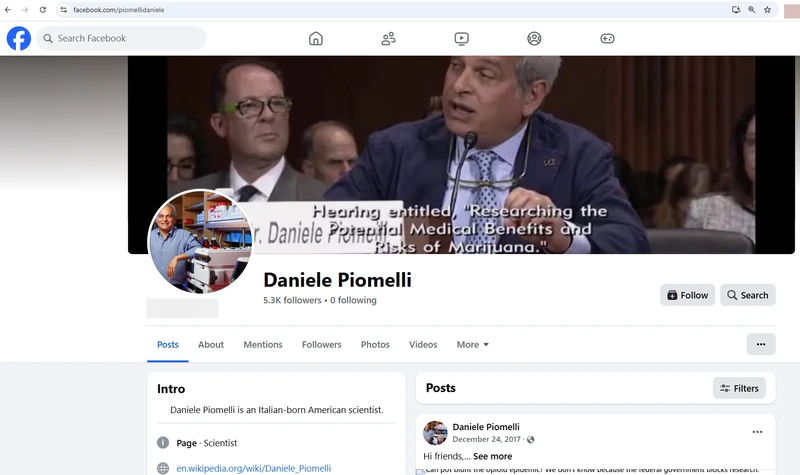This screenshot has height=475, width=800.
Task: Click the profile Search button
Action: [x=747, y=295]
